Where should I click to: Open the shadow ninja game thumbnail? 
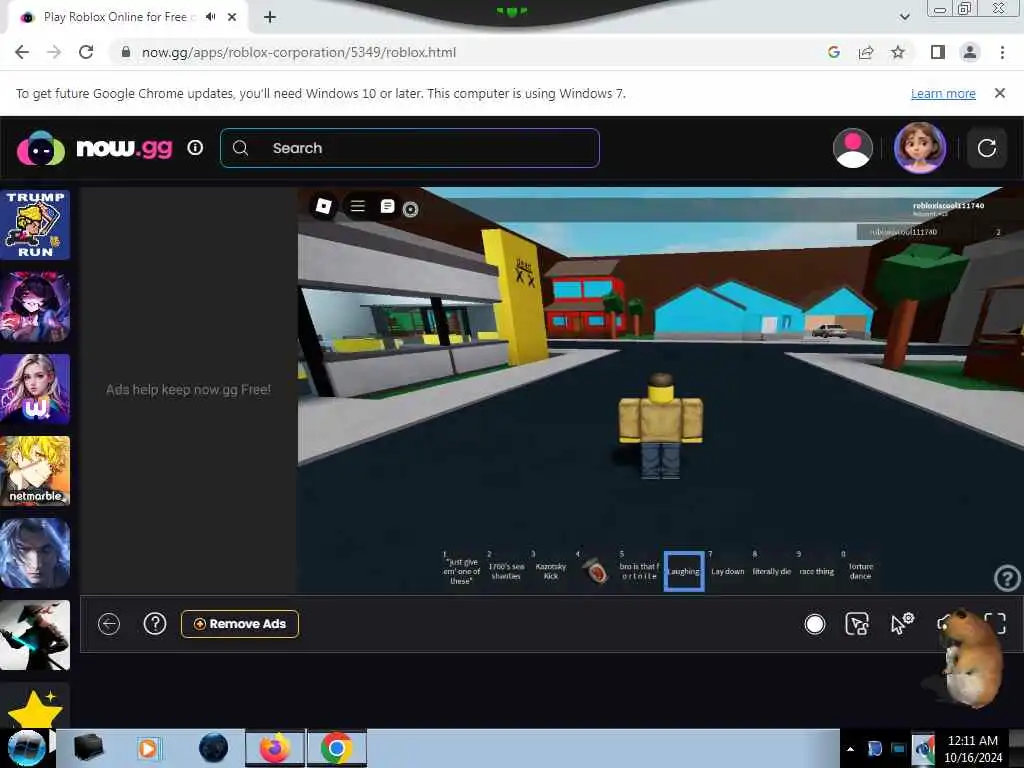(35, 635)
